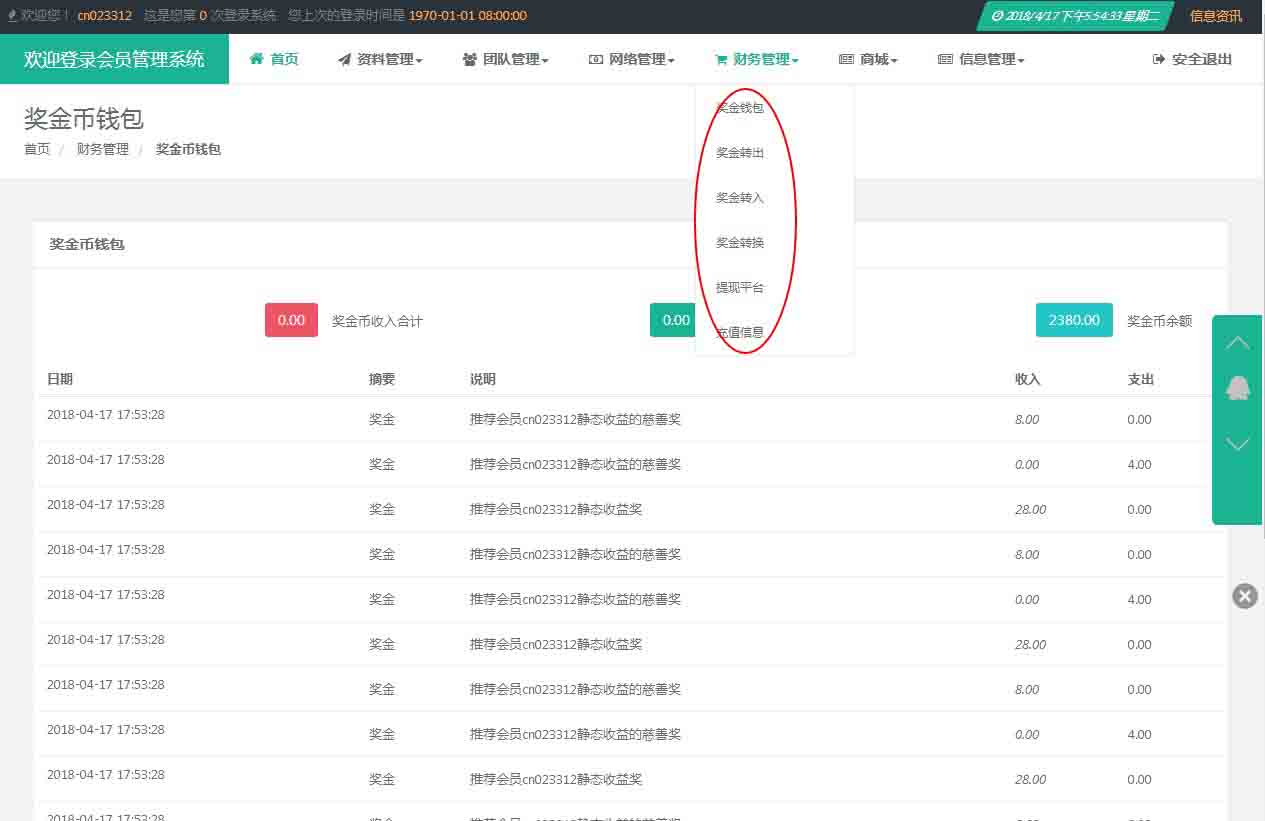Choose 奖金转换 in the dropdown list
Screen dimensions: 1265x821
[x=740, y=243]
